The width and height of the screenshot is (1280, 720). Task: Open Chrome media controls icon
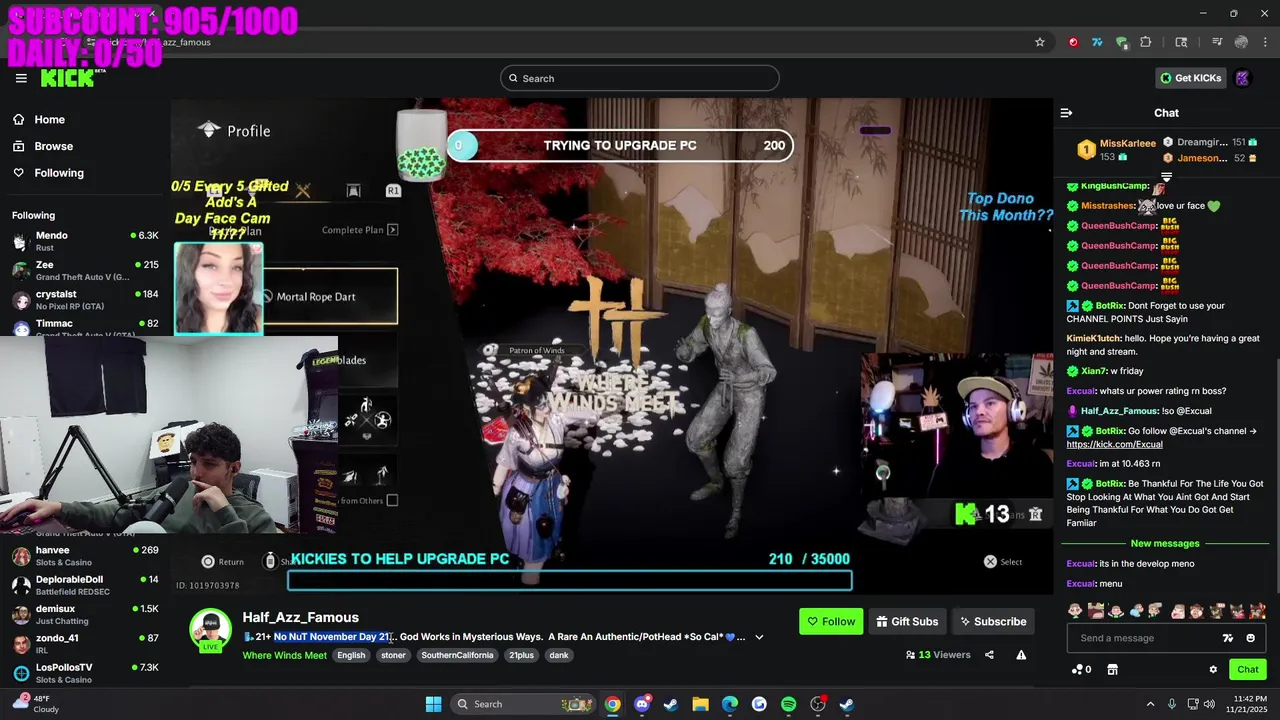[x=1217, y=42]
